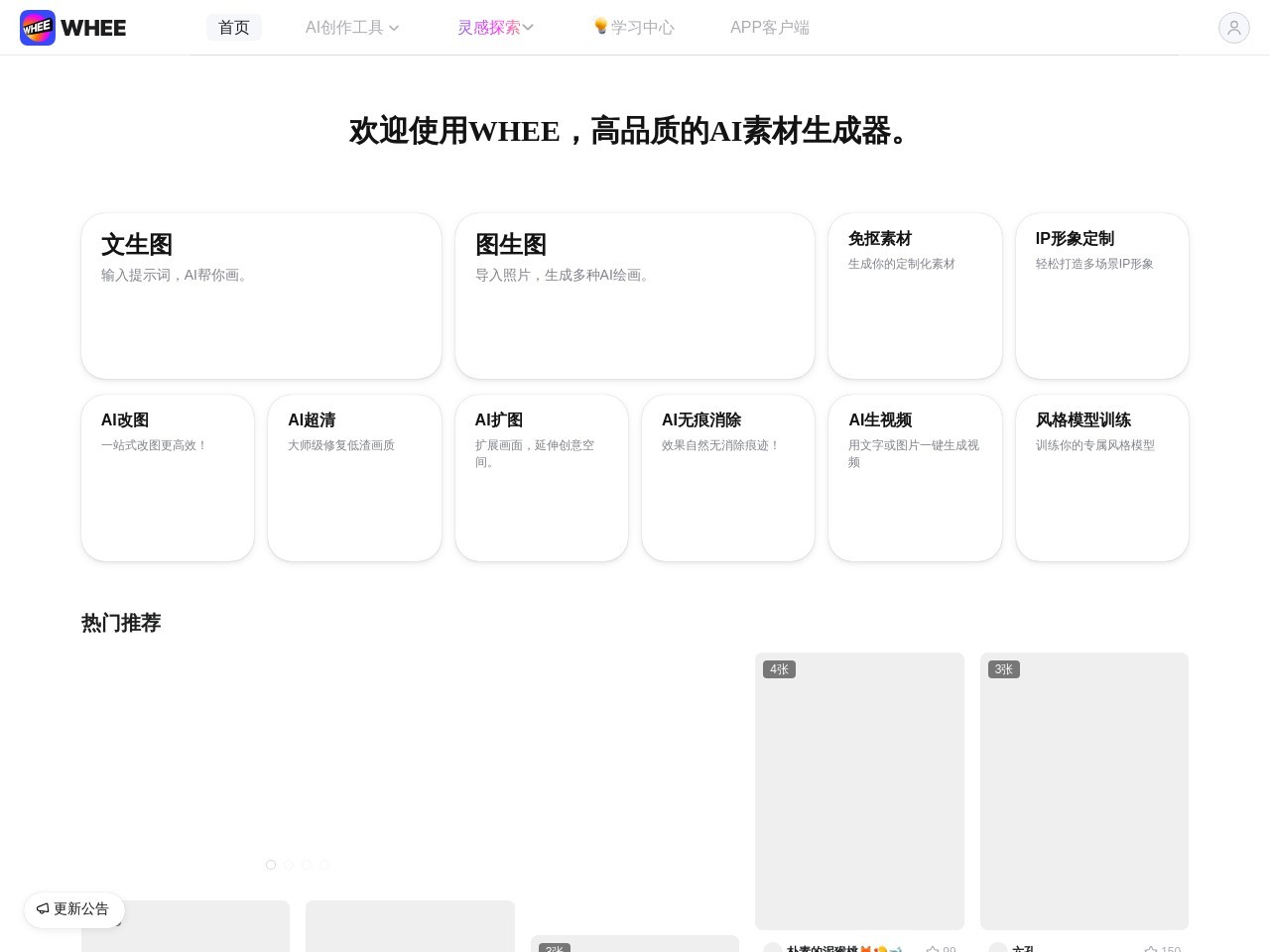Click the chevron next to 灵感探索

pyautogui.click(x=528, y=28)
